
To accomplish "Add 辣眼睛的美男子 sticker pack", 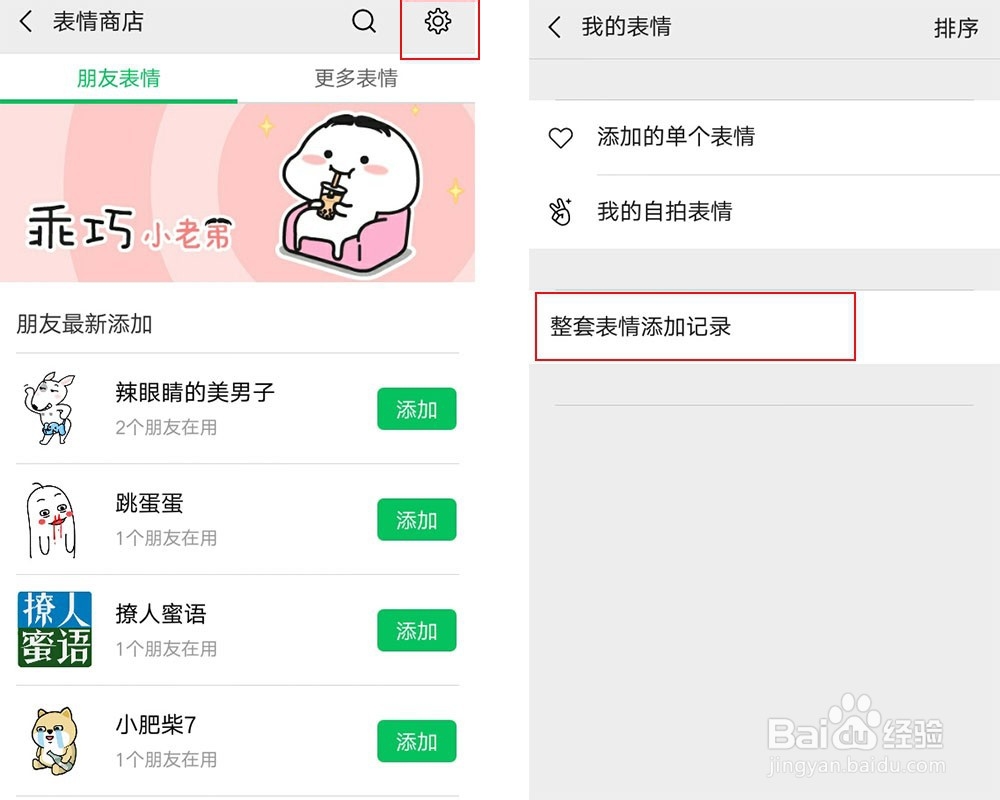I will 416,409.
